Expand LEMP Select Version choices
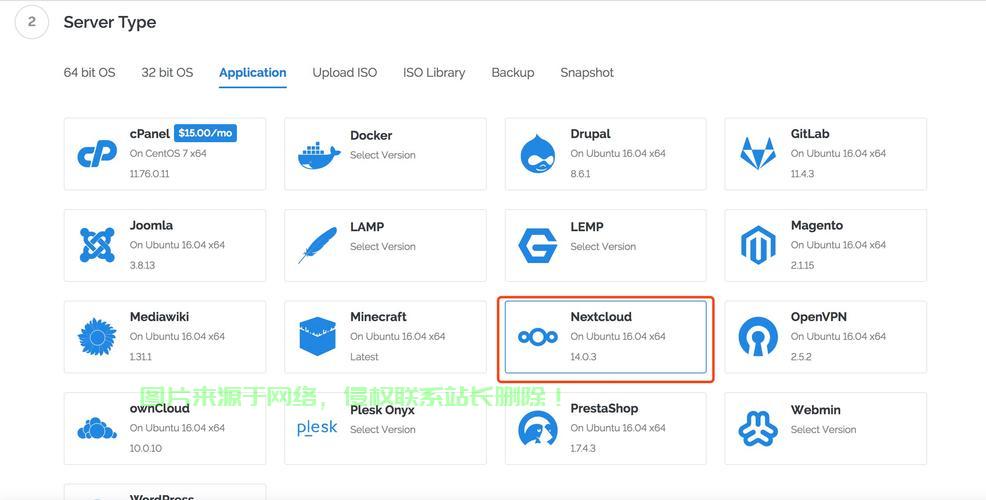 (x=603, y=246)
